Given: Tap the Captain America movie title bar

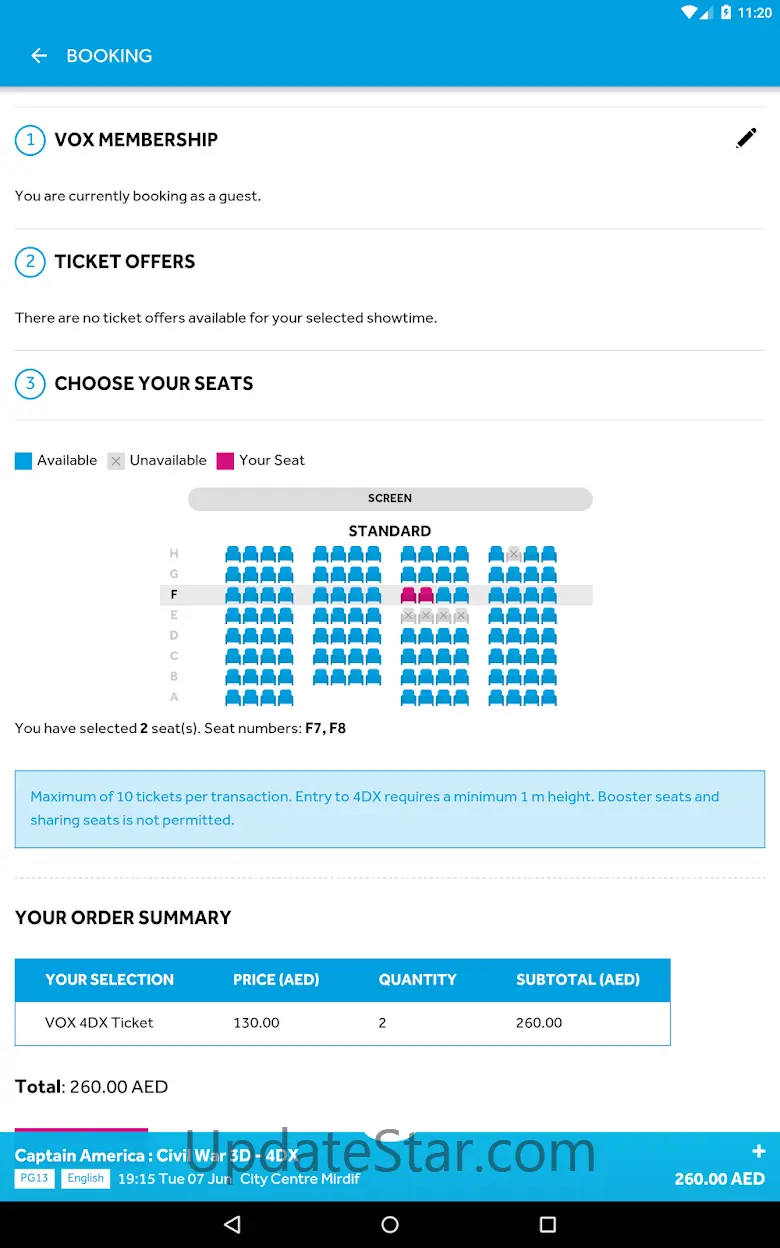Looking at the screenshot, I should (x=157, y=1155).
